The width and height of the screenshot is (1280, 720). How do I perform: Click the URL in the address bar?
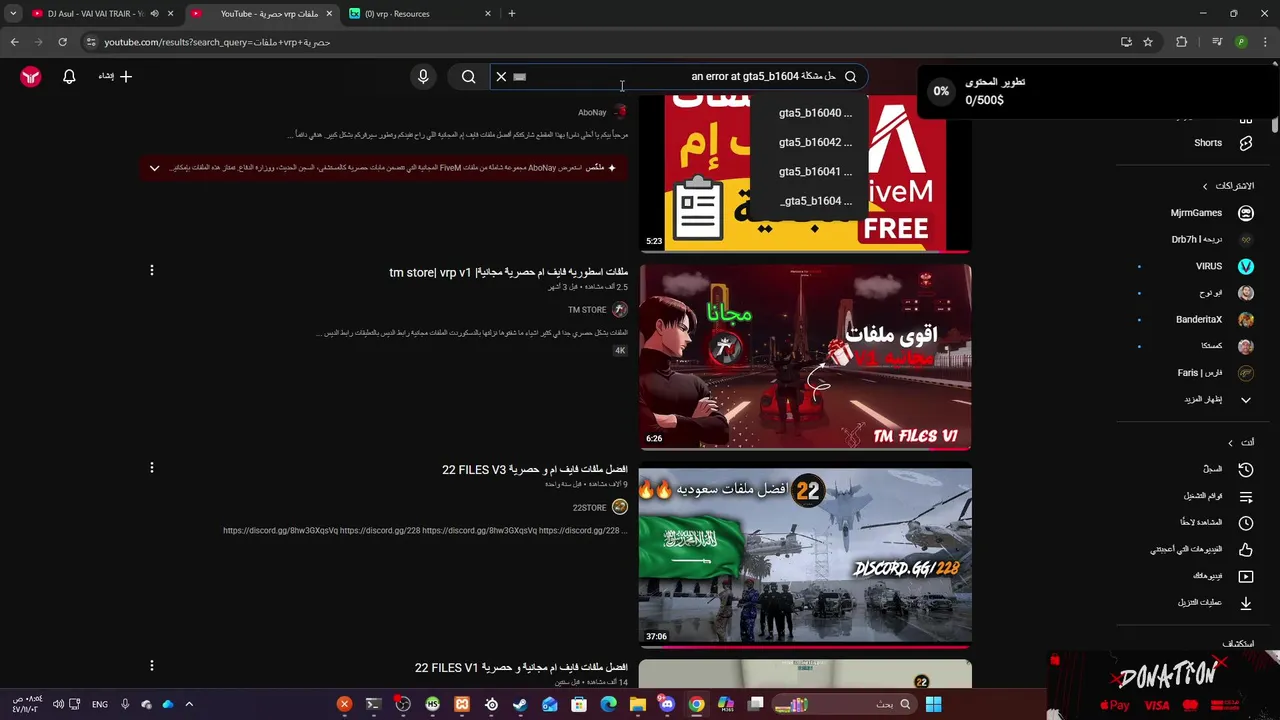[217, 42]
